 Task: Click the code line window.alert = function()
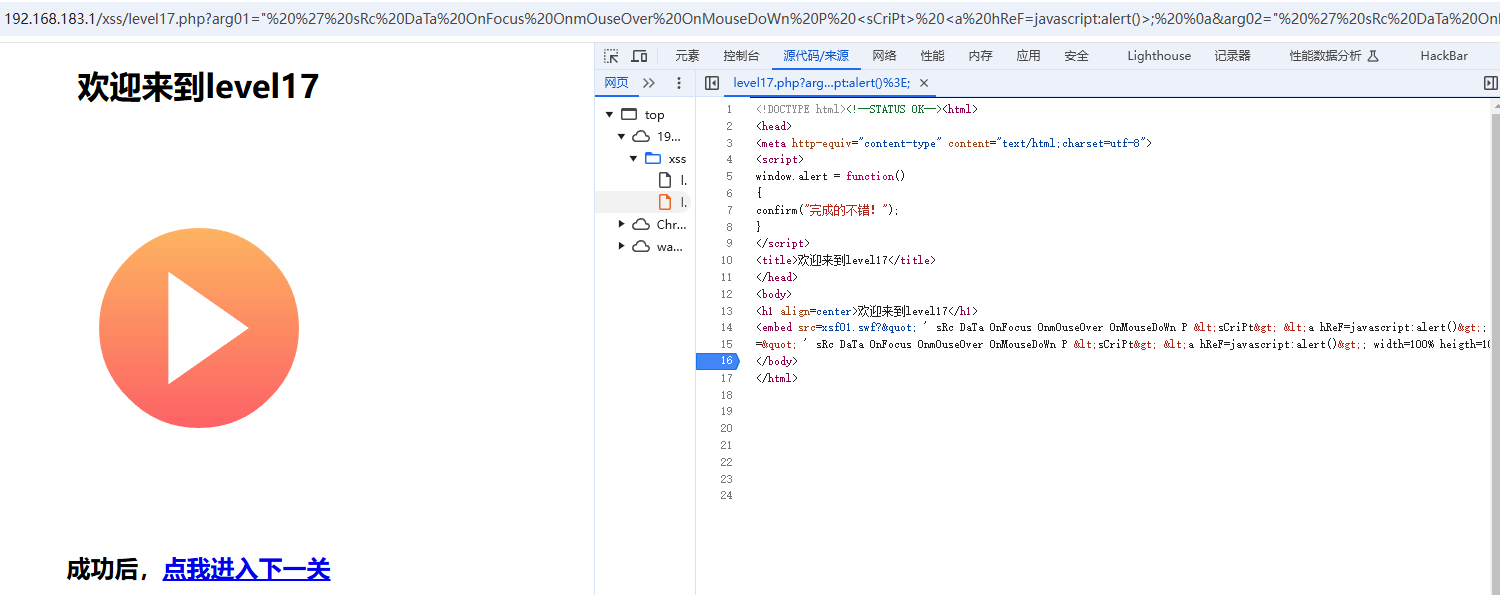click(830, 176)
